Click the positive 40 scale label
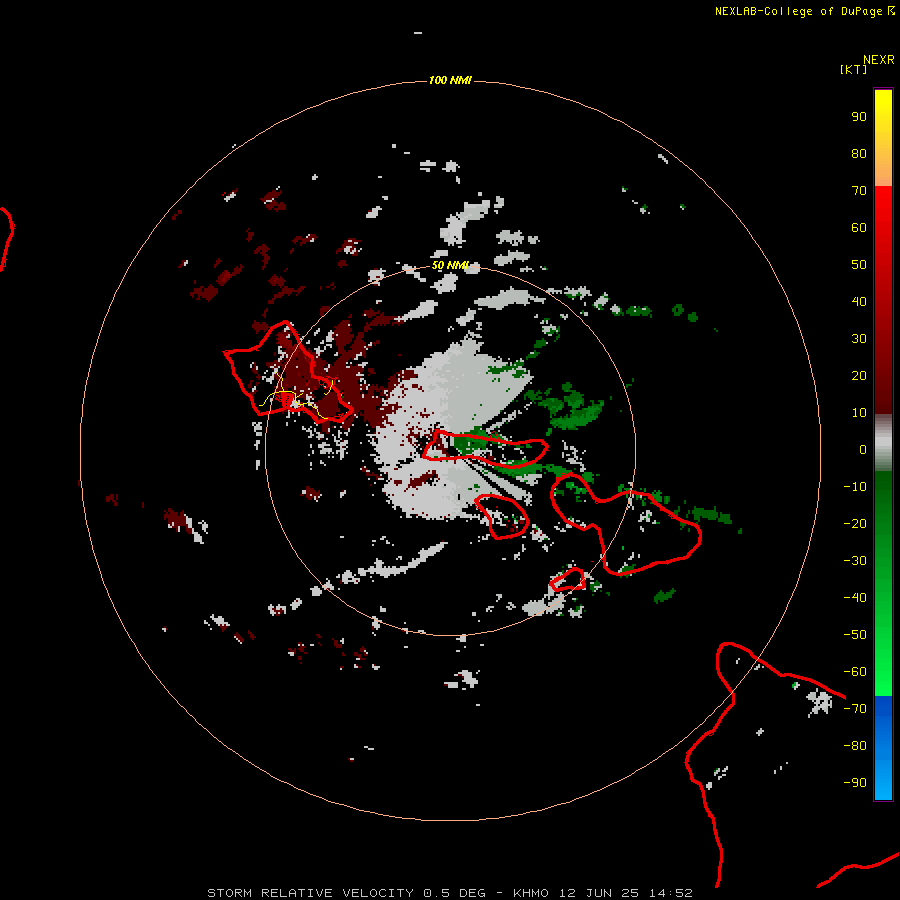The height and width of the screenshot is (900, 900). pyautogui.click(x=859, y=301)
